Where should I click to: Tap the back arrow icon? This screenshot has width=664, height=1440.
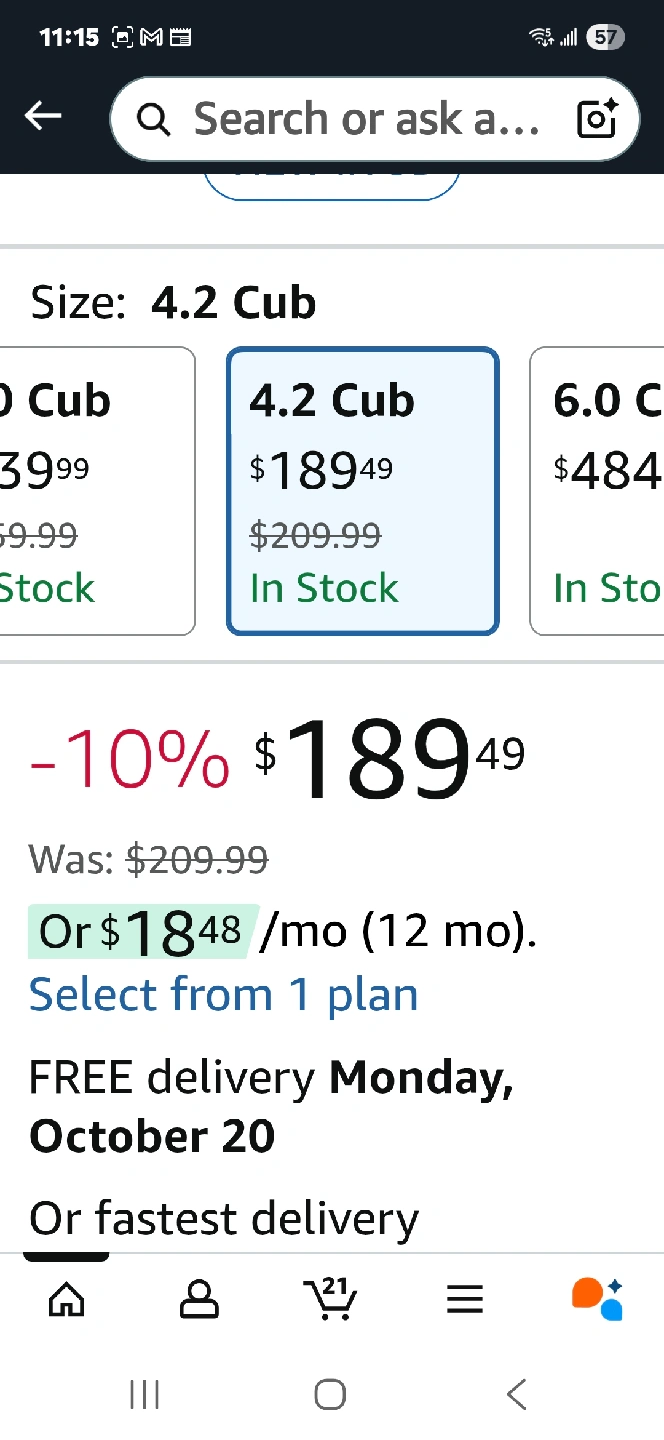pos(43,117)
